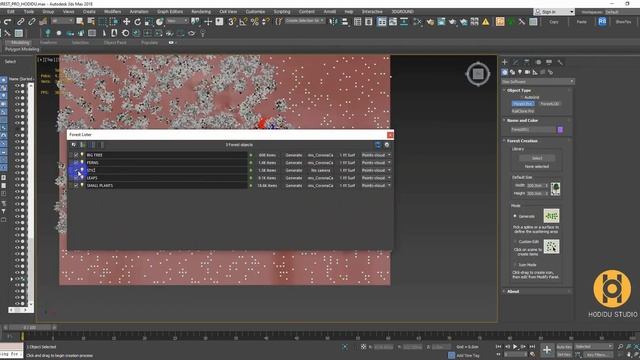
Task: Toggle the 3D Snaps icon
Action: point(232,22)
